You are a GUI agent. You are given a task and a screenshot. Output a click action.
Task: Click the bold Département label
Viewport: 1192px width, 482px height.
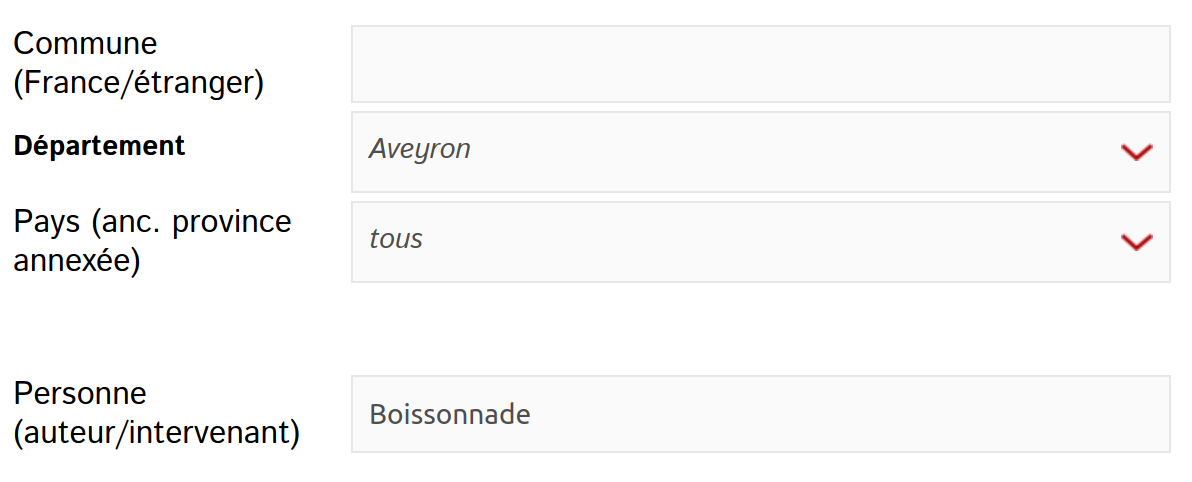[x=100, y=146]
